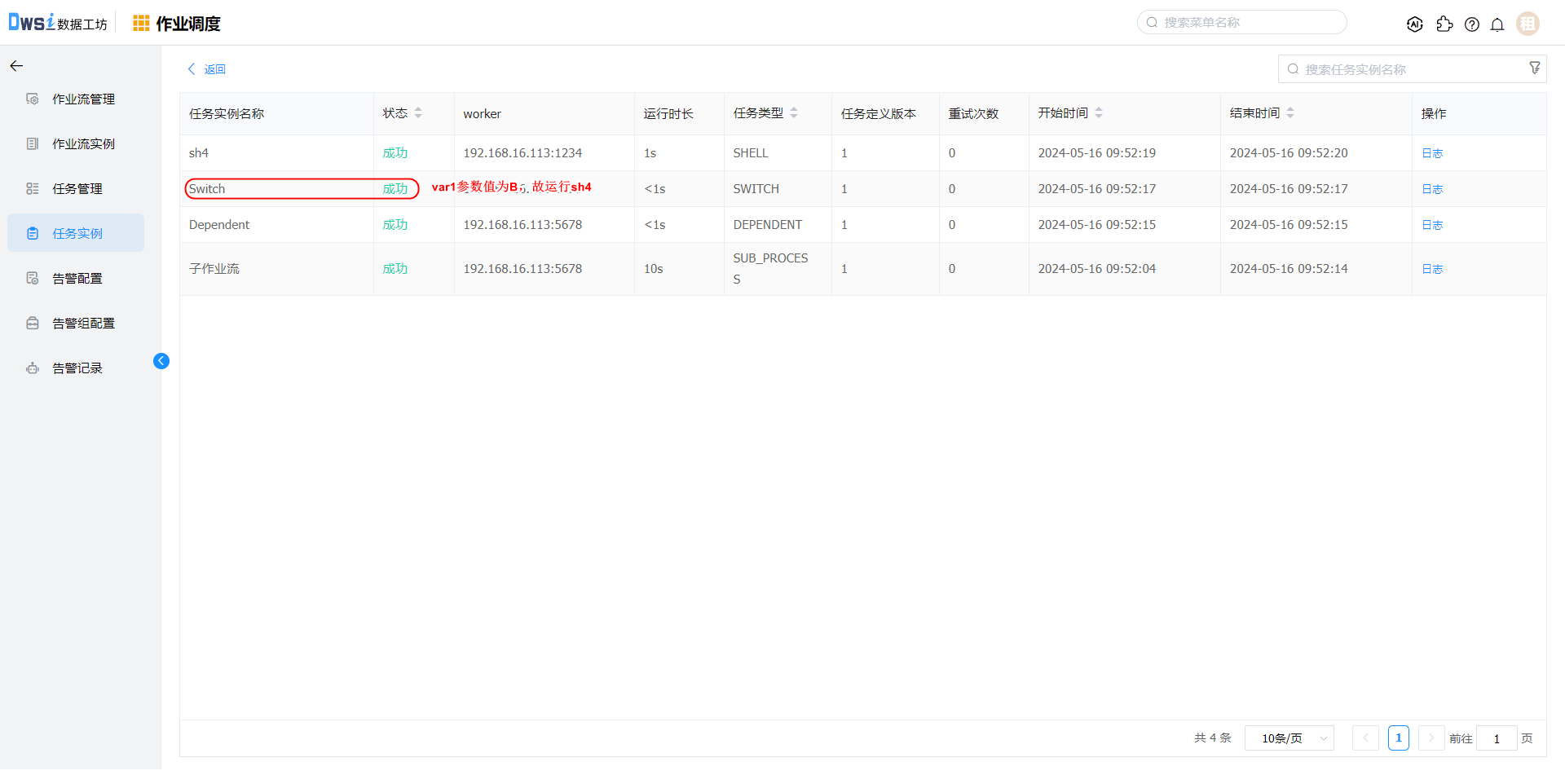Click the back arrow above sidebar

click(x=16, y=66)
